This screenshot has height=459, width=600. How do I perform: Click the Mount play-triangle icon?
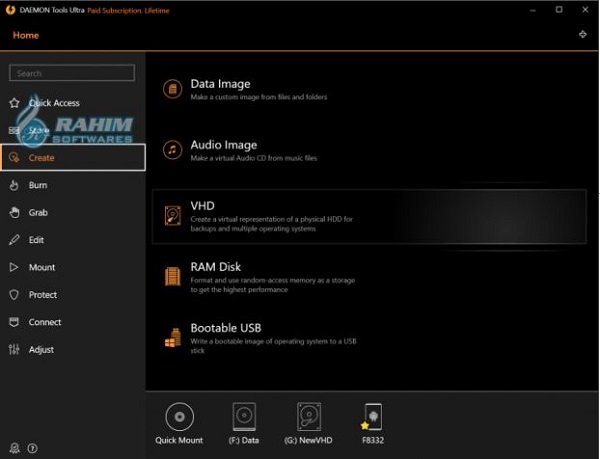click(x=14, y=267)
